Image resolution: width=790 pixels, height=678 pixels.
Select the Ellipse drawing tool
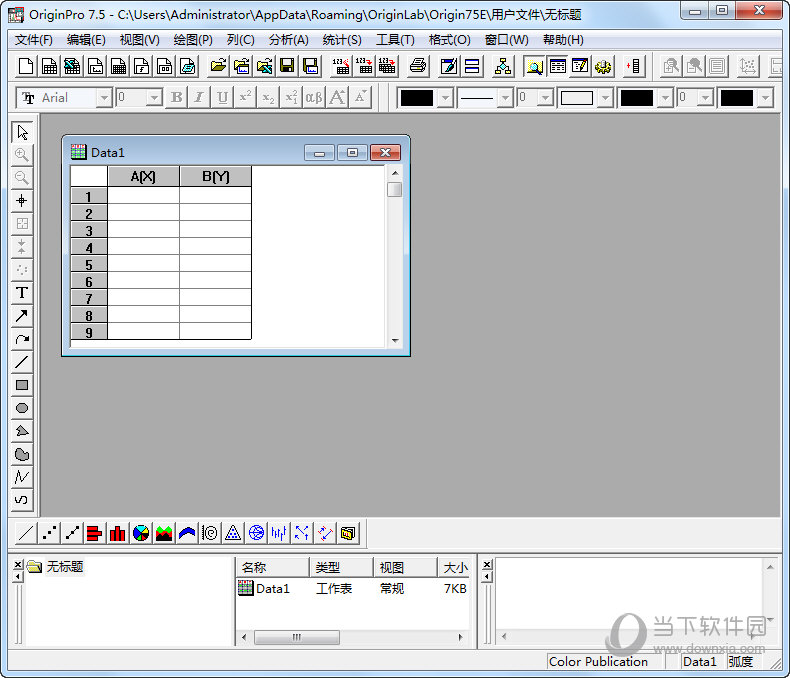click(22, 408)
